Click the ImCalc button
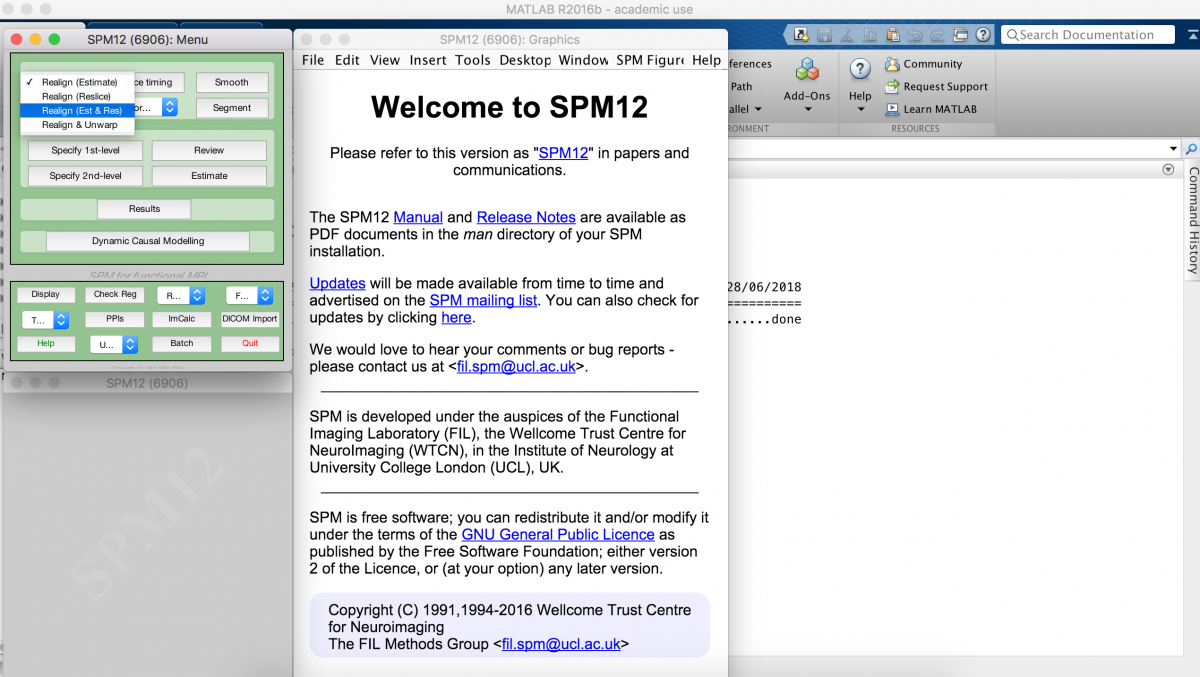1200x677 pixels. coord(182,319)
